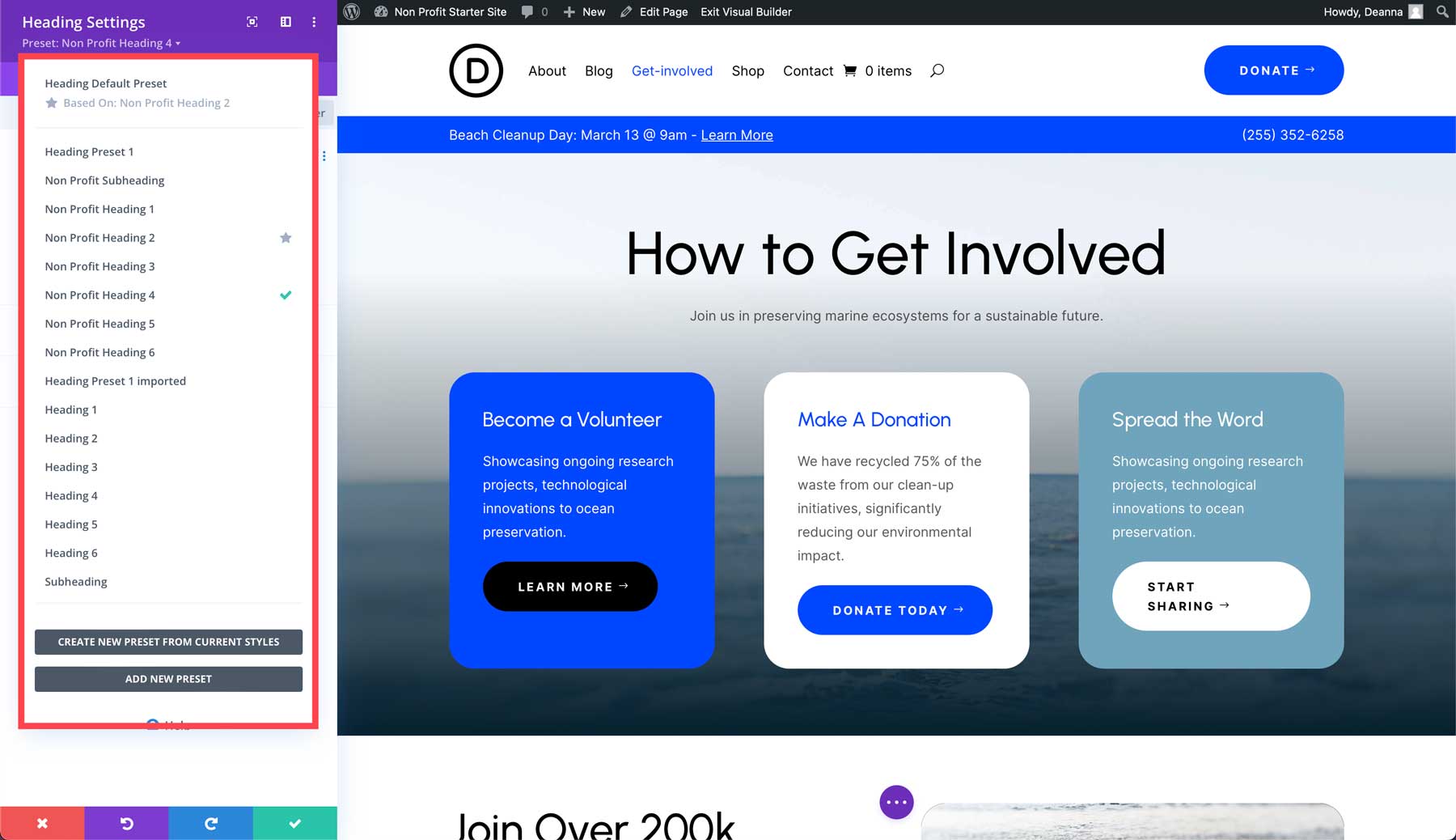The width and height of the screenshot is (1456, 840).
Task: Open the Get-involved navigation menu item
Action: tap(672, 71)
